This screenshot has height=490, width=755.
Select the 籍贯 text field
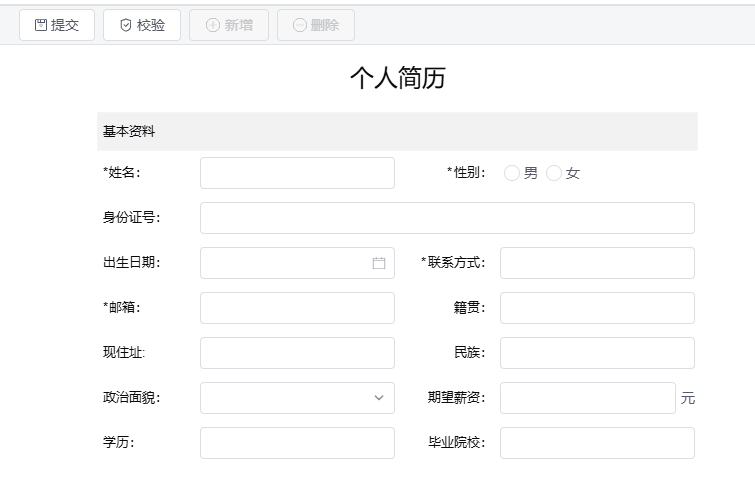coord(597,308)
